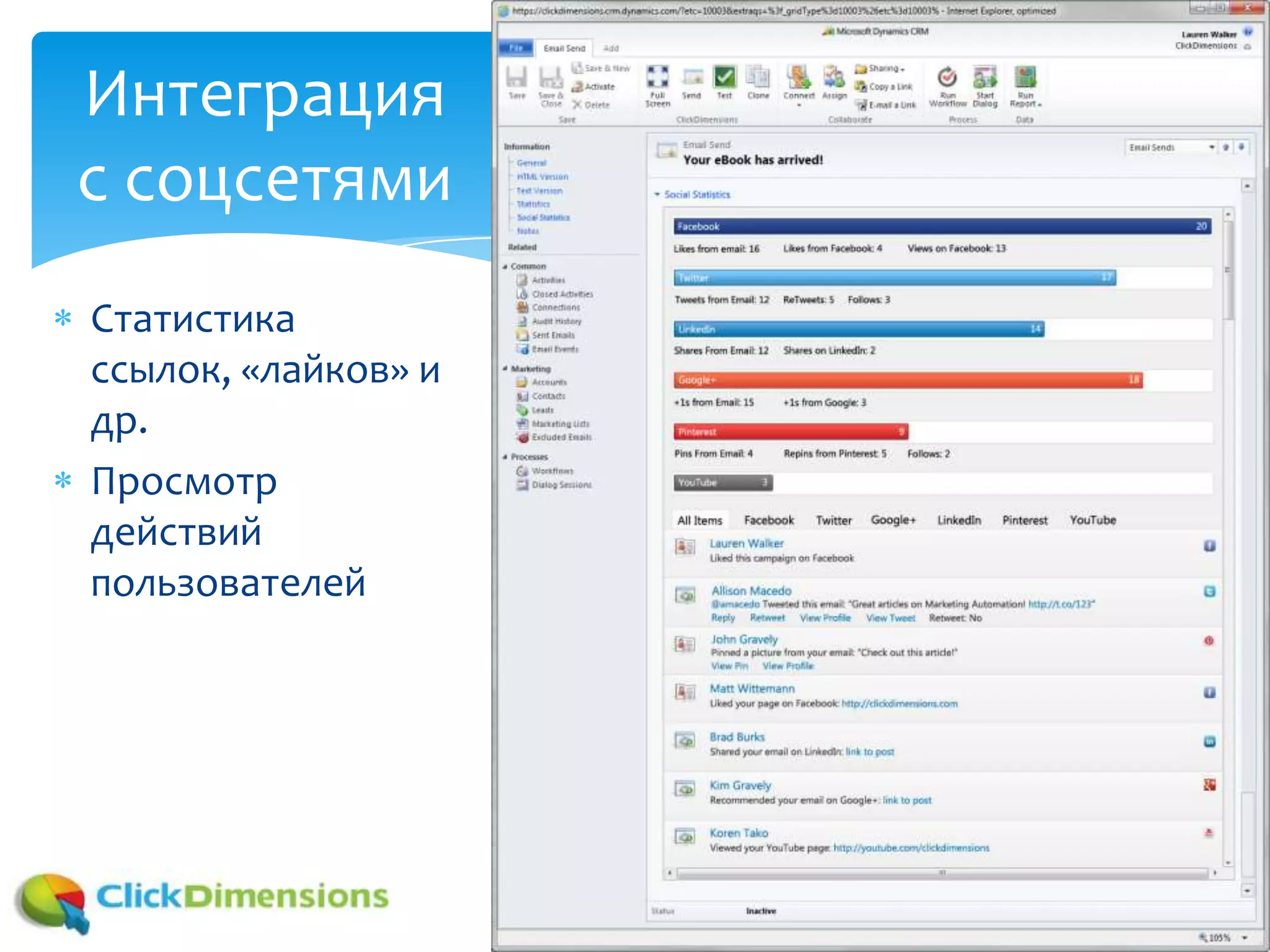Image resolution: width=1270 pixels, height=952 pixels.
Task: Activate the email send record
Action: [x=593, y=87]
